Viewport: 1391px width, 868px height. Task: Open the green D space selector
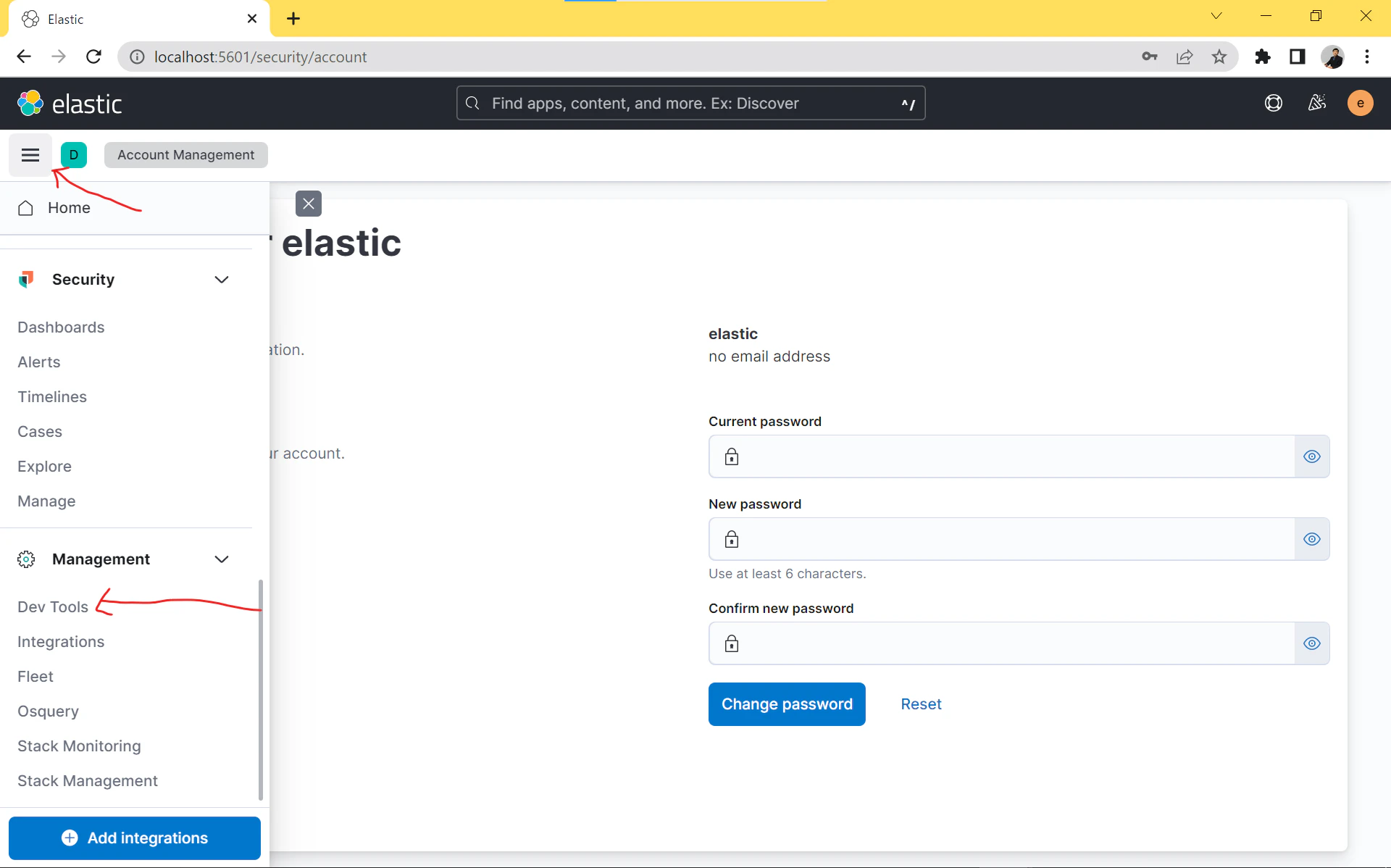pos(74,155)
